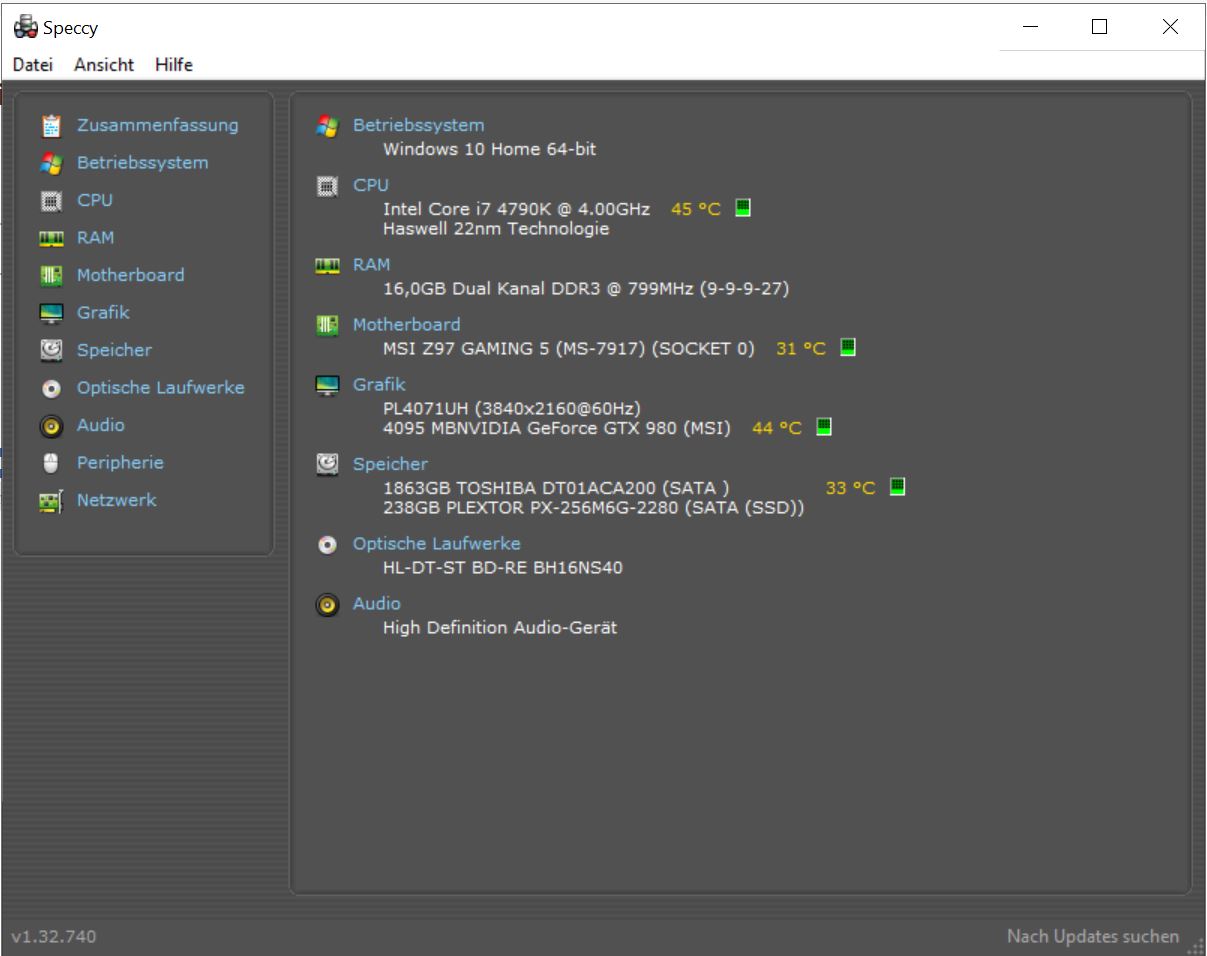1207x956 pixels.
Task: Open the Hilfe menu
Action: pyautogui.click(x=173, y=64)
